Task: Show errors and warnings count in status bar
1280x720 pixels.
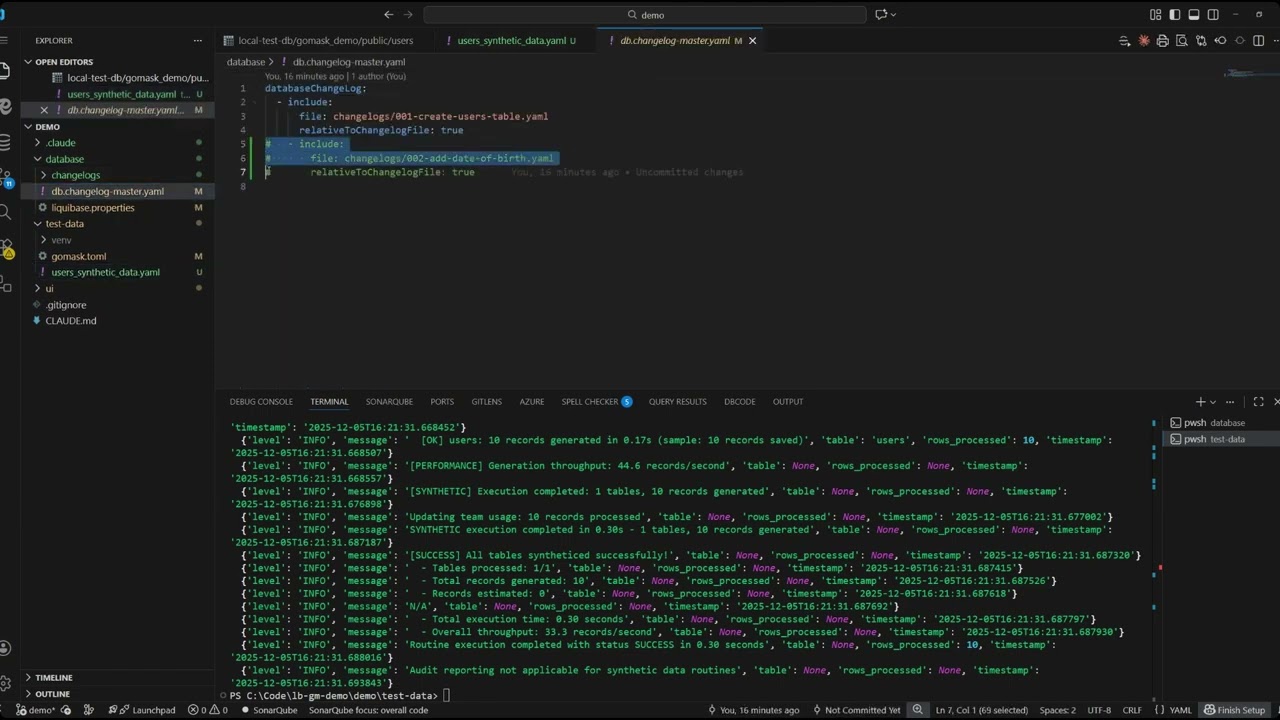Action: pos(208,711)
